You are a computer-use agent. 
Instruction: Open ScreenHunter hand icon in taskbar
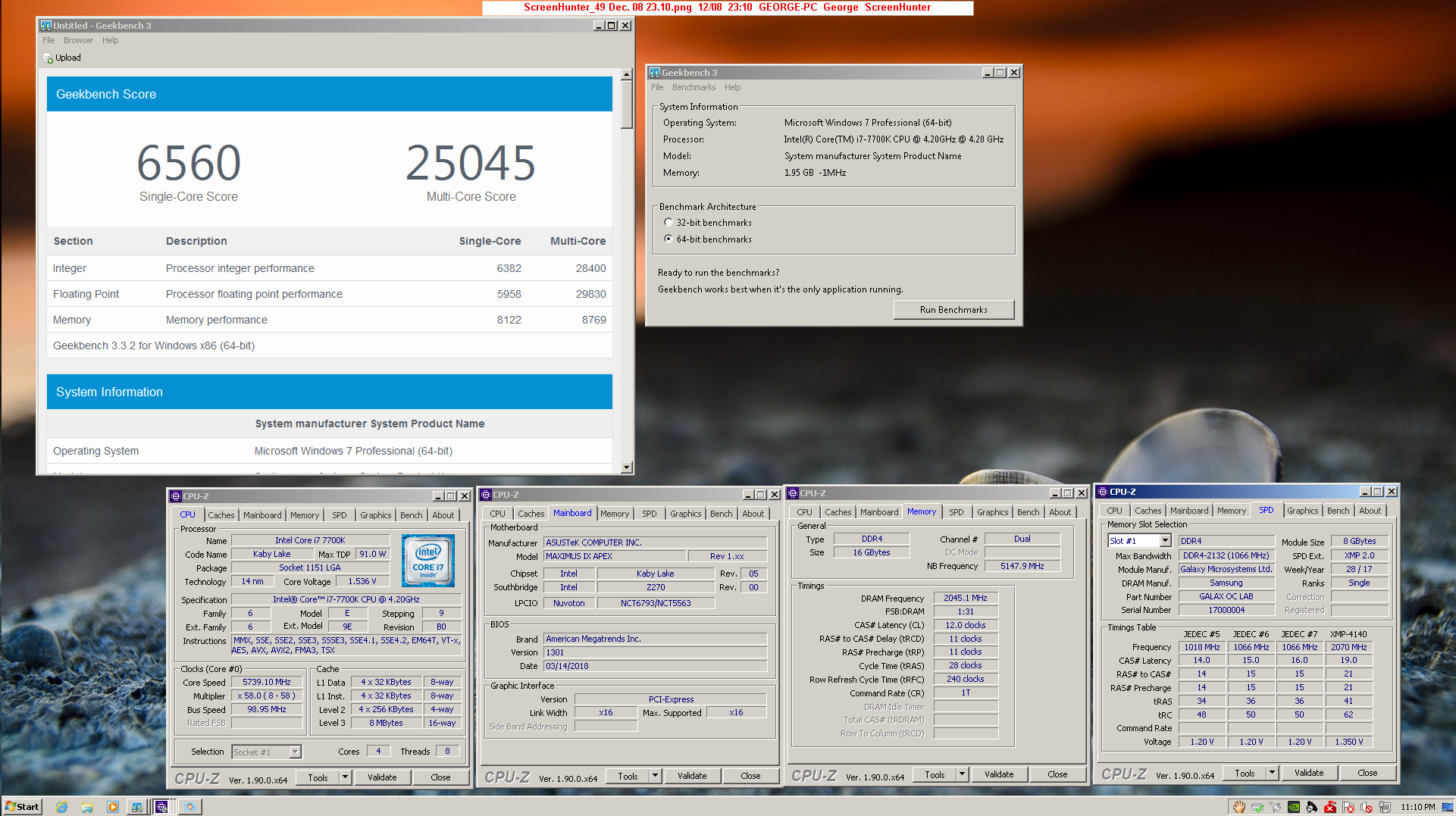click(189, 807)
